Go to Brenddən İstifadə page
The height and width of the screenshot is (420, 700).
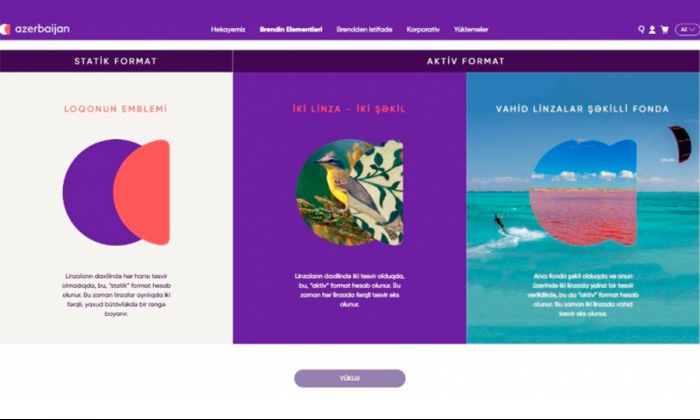click(364, 29)
